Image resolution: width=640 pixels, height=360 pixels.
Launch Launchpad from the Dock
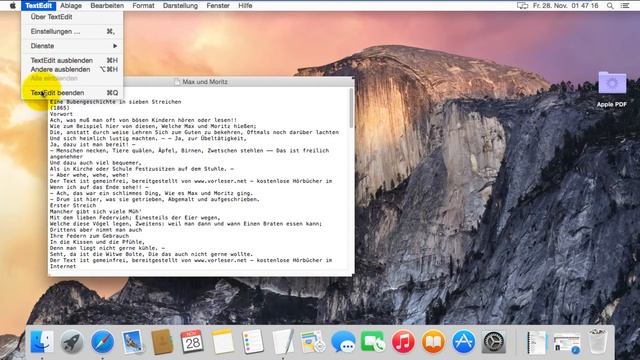pyautogui.click(x=72, y=342)
